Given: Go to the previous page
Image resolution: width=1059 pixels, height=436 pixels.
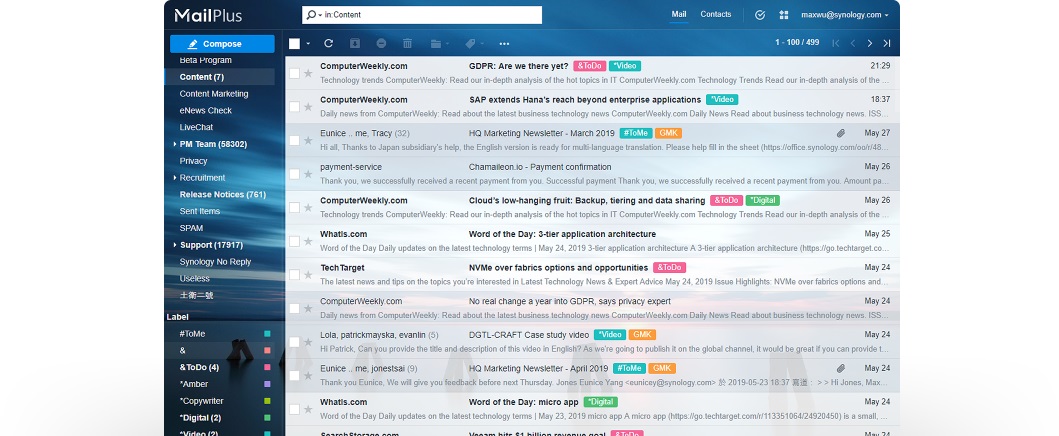Looking at the screenshot, I should (853, 43).
